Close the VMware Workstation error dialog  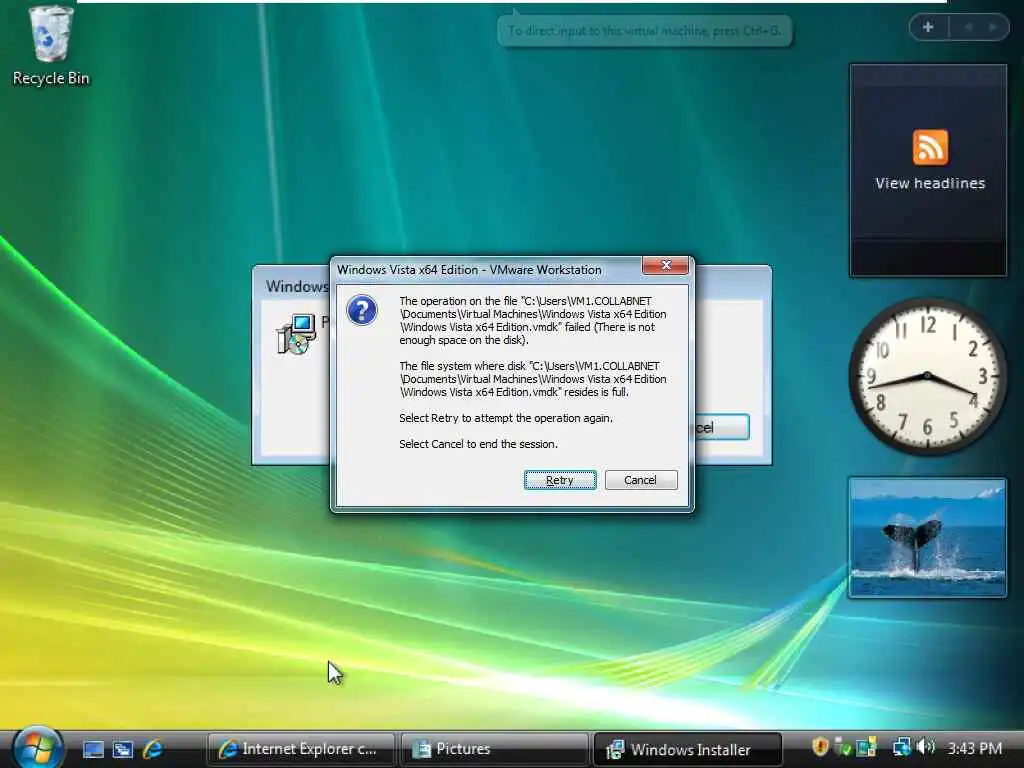(x=665, y=265)
